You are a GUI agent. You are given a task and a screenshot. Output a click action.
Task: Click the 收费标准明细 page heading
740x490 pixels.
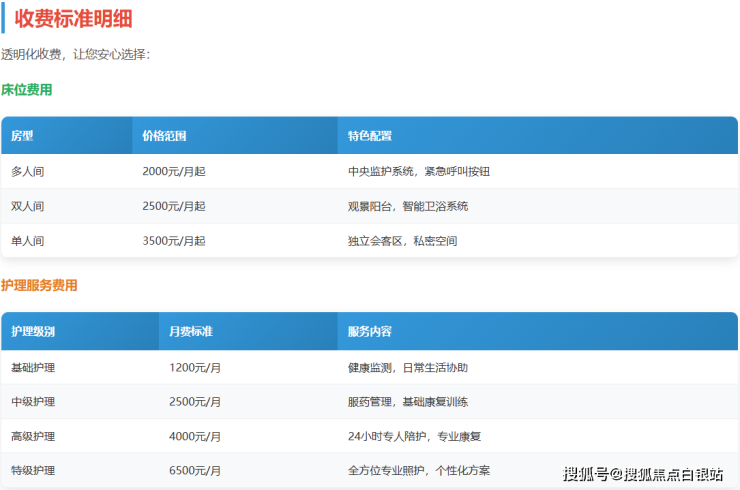click(x=74, y=18)
